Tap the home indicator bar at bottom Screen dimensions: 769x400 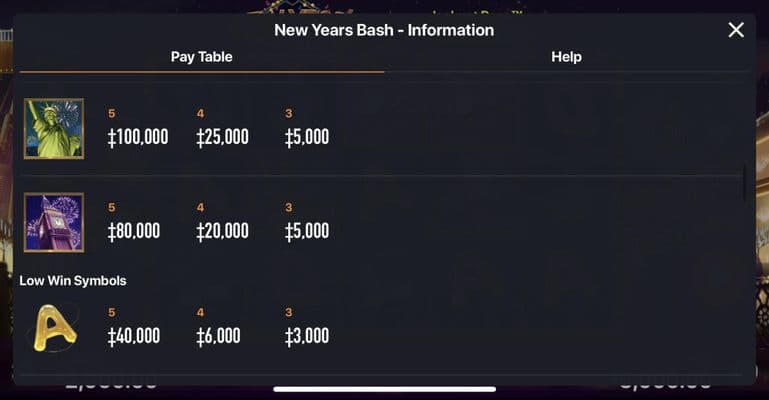pyautogui.click(x=384, y=389)
